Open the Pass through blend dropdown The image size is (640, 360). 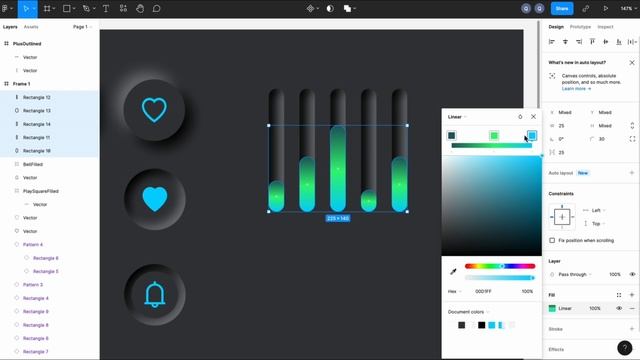(575, 274)
